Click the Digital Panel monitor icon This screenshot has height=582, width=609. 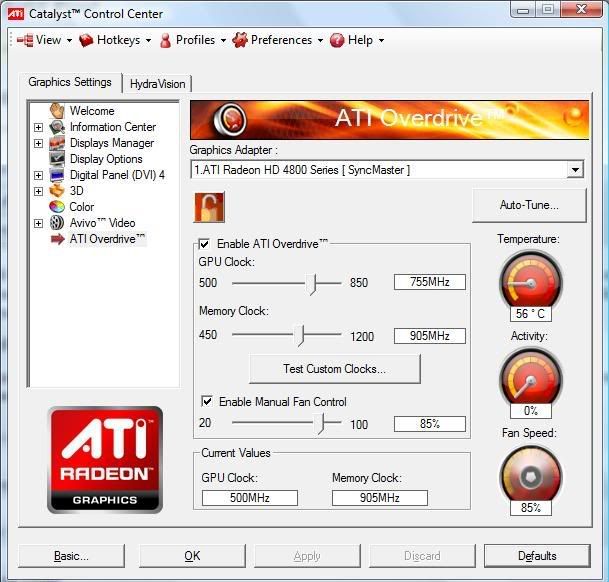click(x=57, y=175)
